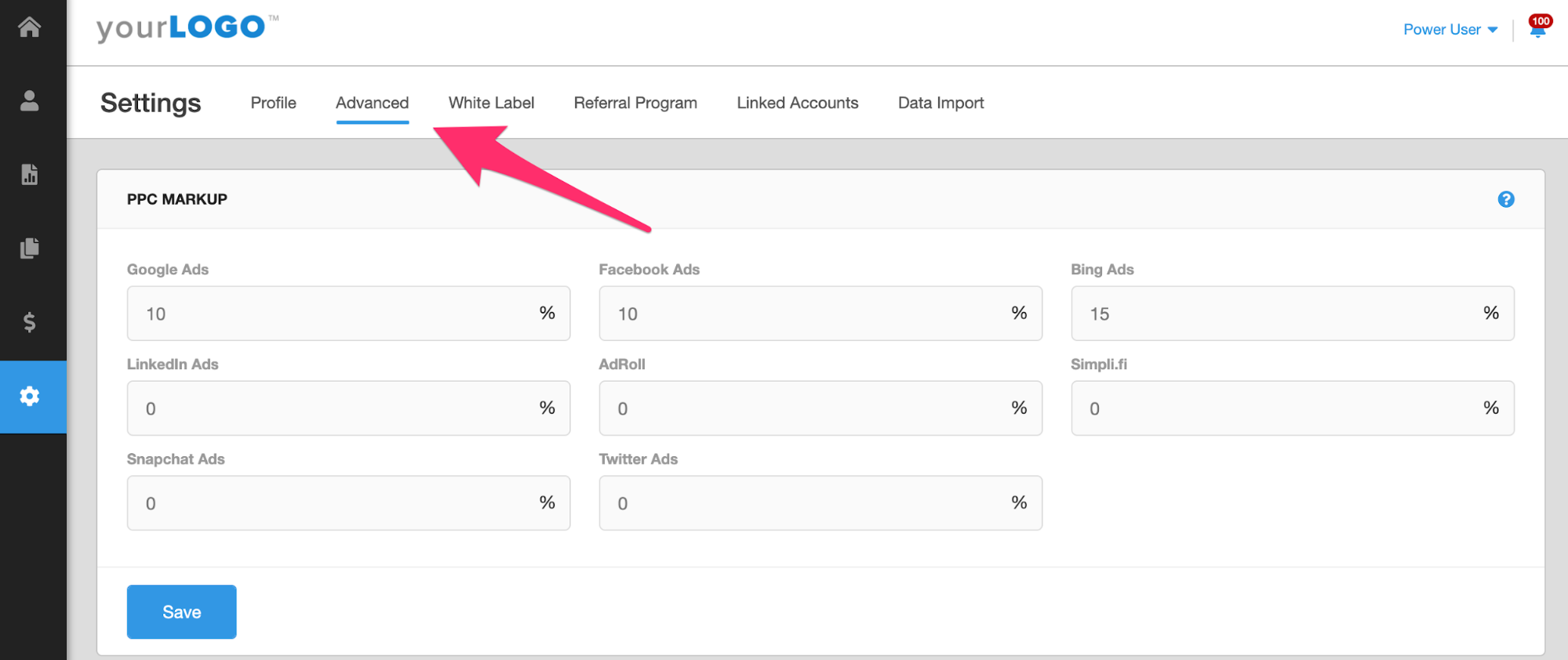Open the Data Import tab
Image resolution: width=1568 pixels, height=660 pixels.
click(x=940, y=103)
